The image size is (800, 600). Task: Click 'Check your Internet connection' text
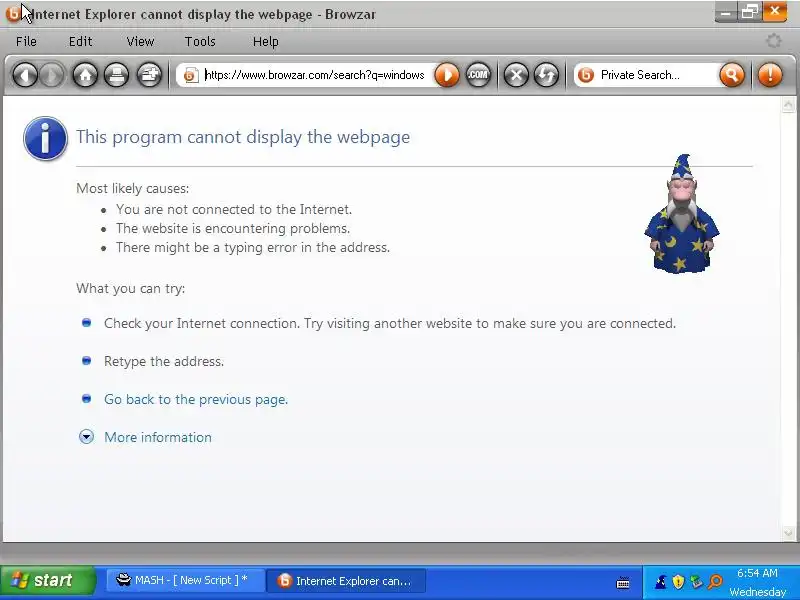(390, 323)
